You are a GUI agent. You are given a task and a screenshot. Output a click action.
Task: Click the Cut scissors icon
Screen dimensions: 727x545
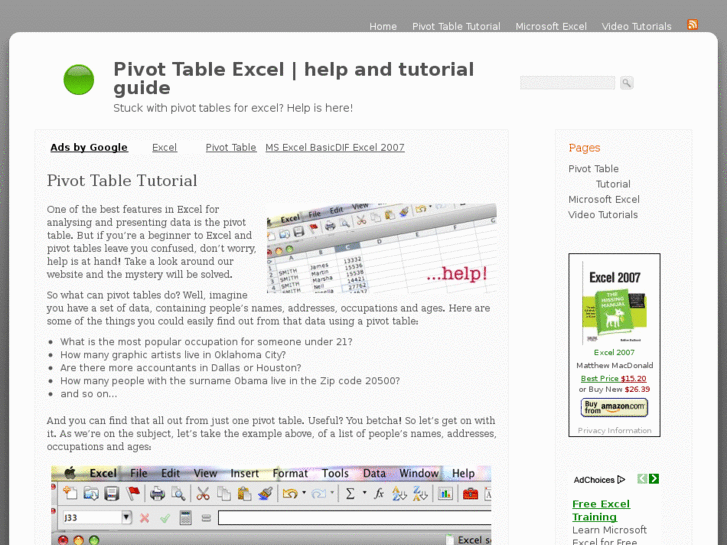tap(203, 494)
